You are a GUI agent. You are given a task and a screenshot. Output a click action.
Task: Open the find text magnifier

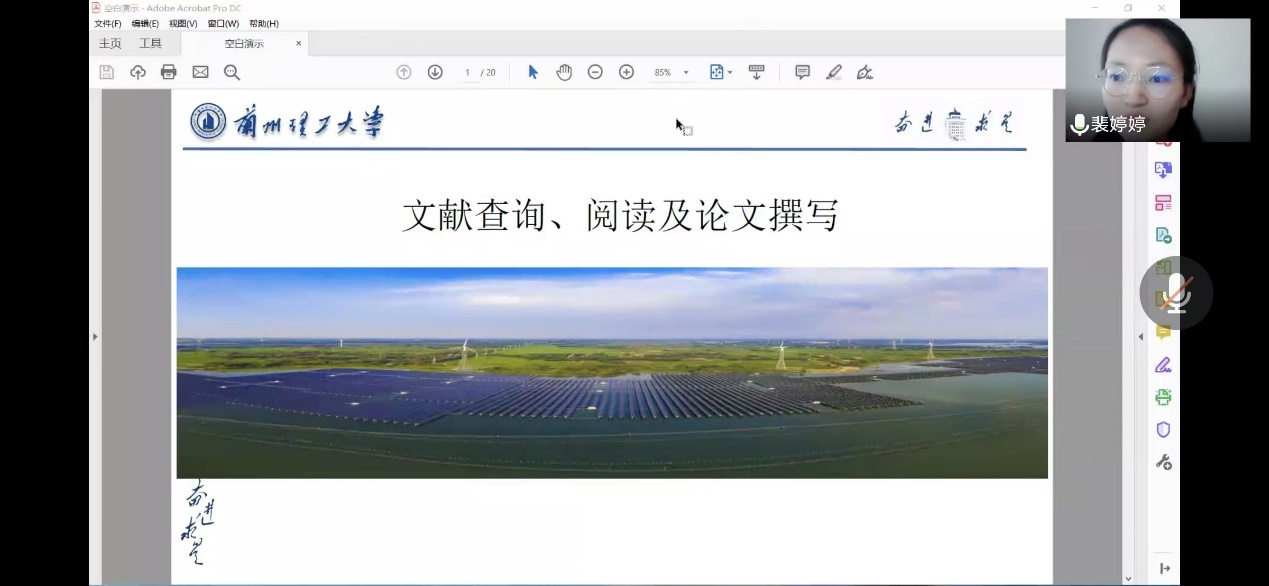(232, 72)
